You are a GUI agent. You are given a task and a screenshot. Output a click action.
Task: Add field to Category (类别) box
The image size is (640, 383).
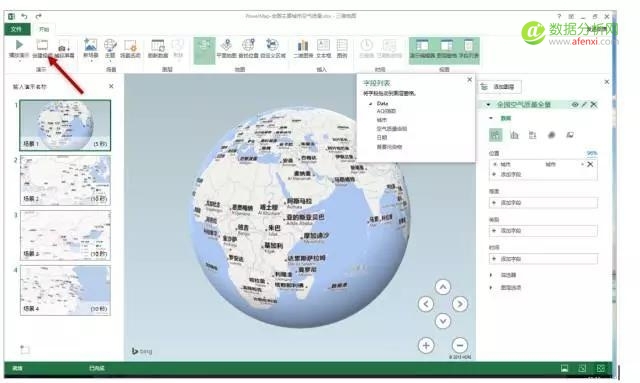[x=543, y=231]
